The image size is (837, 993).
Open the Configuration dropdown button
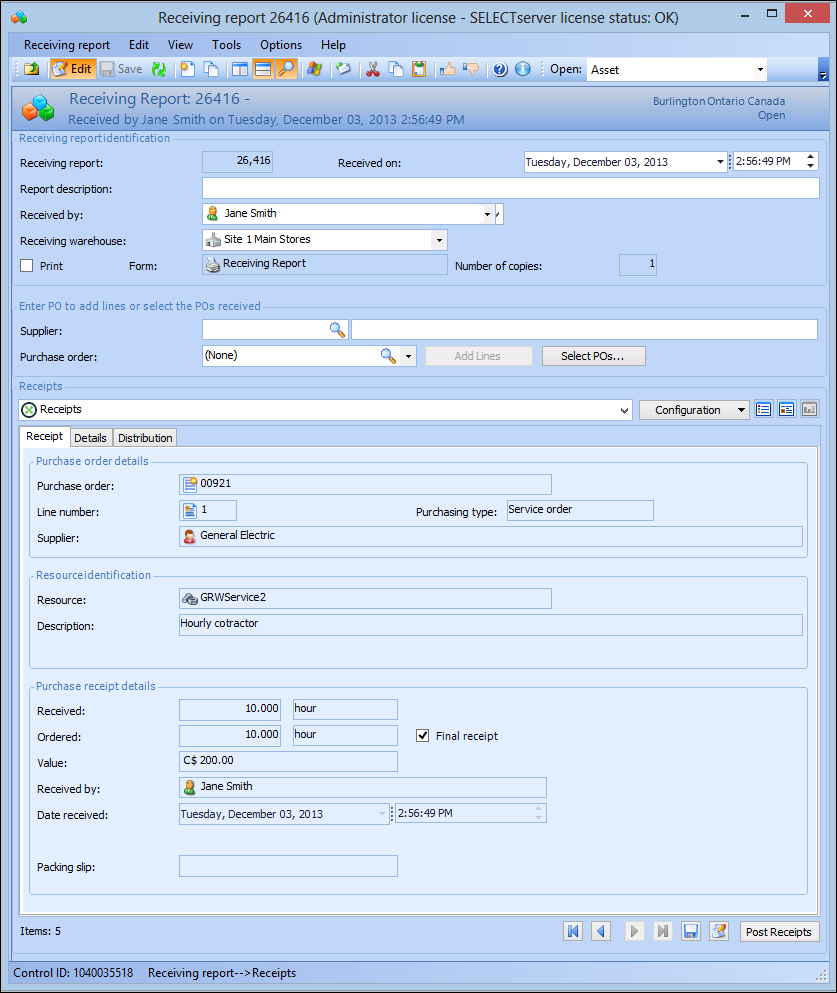point(694,410)
